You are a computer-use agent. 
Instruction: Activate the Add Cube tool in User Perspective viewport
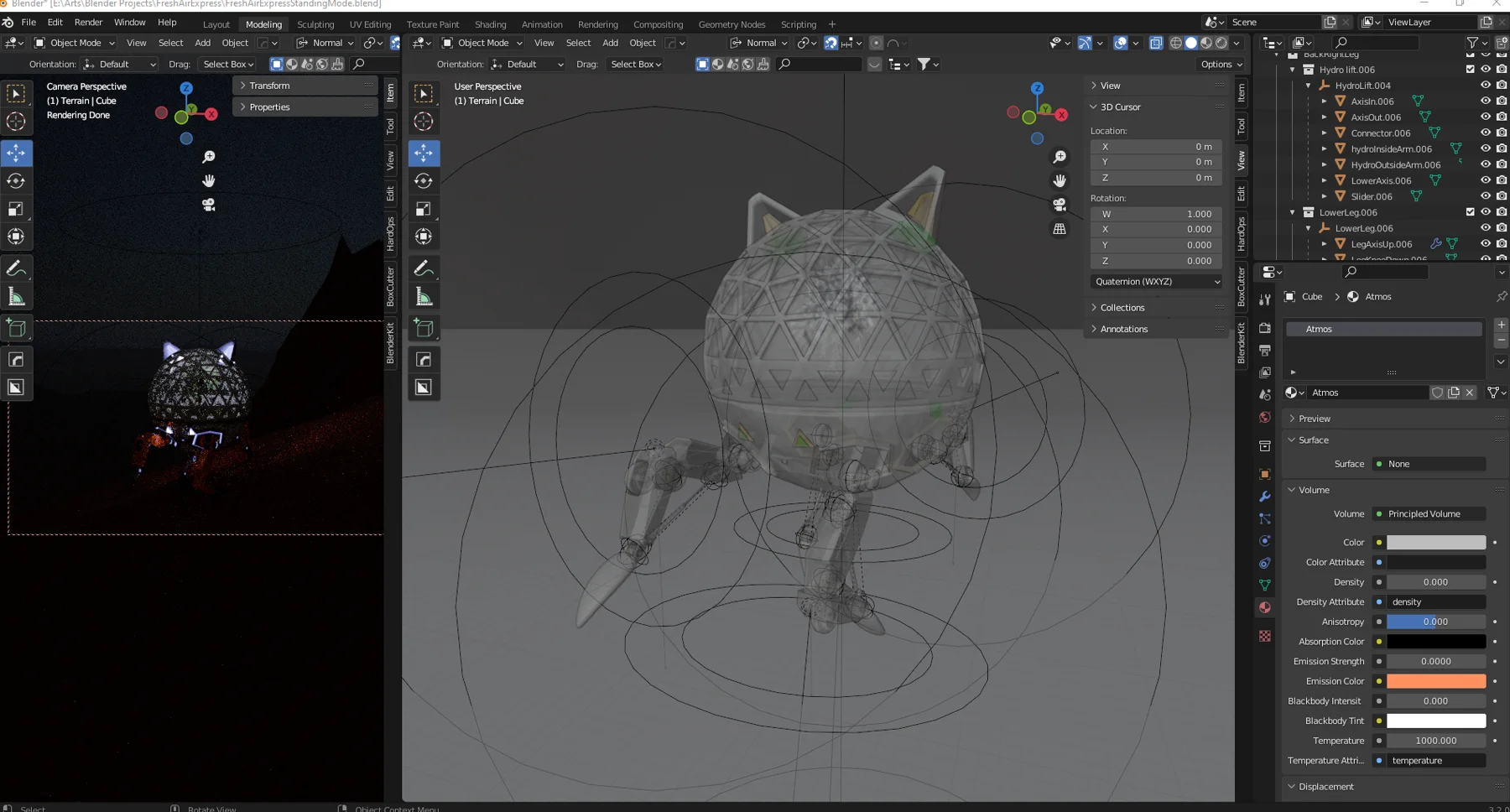[424, 328]
